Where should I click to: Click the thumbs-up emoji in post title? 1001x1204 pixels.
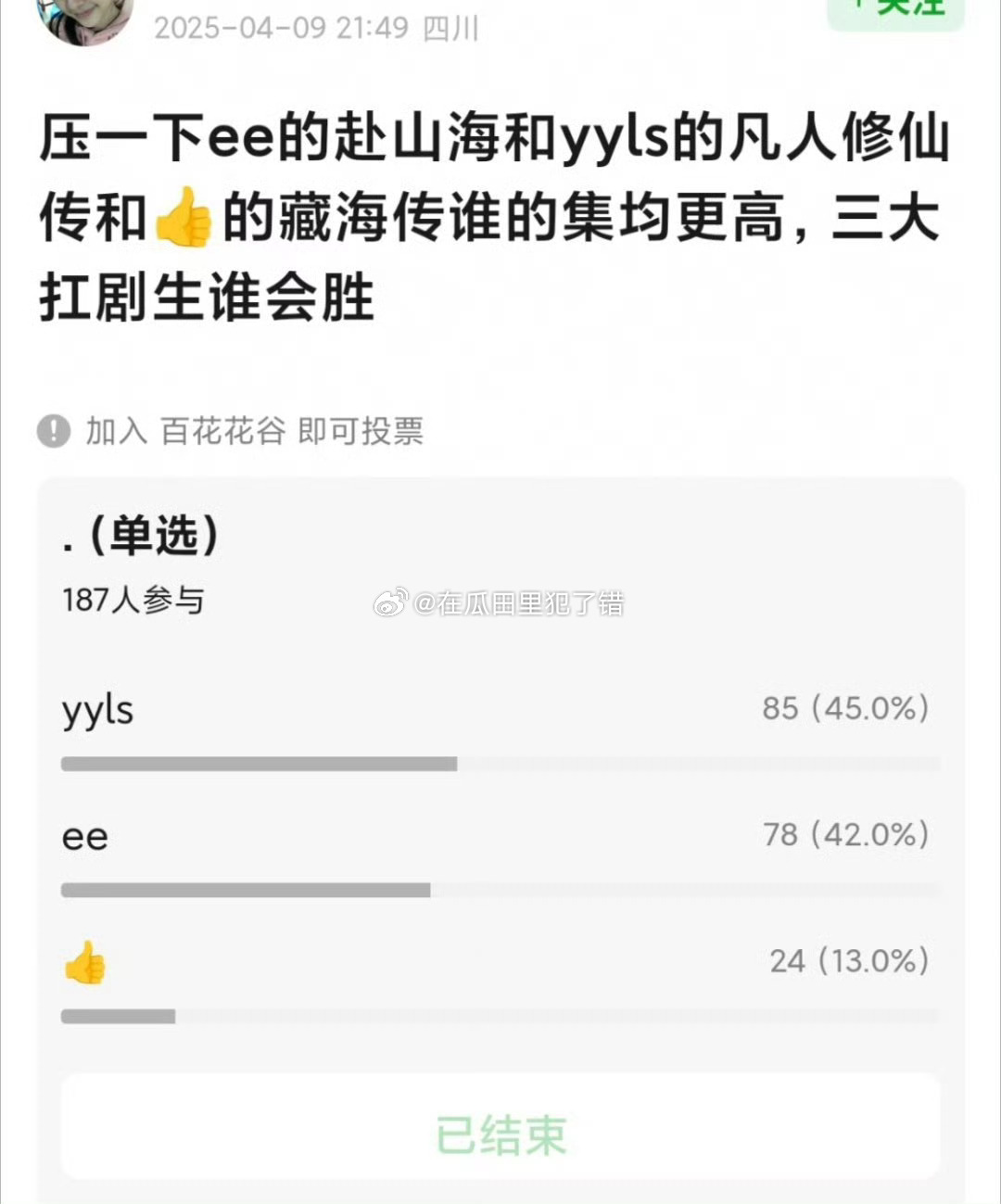coord(184,217)
